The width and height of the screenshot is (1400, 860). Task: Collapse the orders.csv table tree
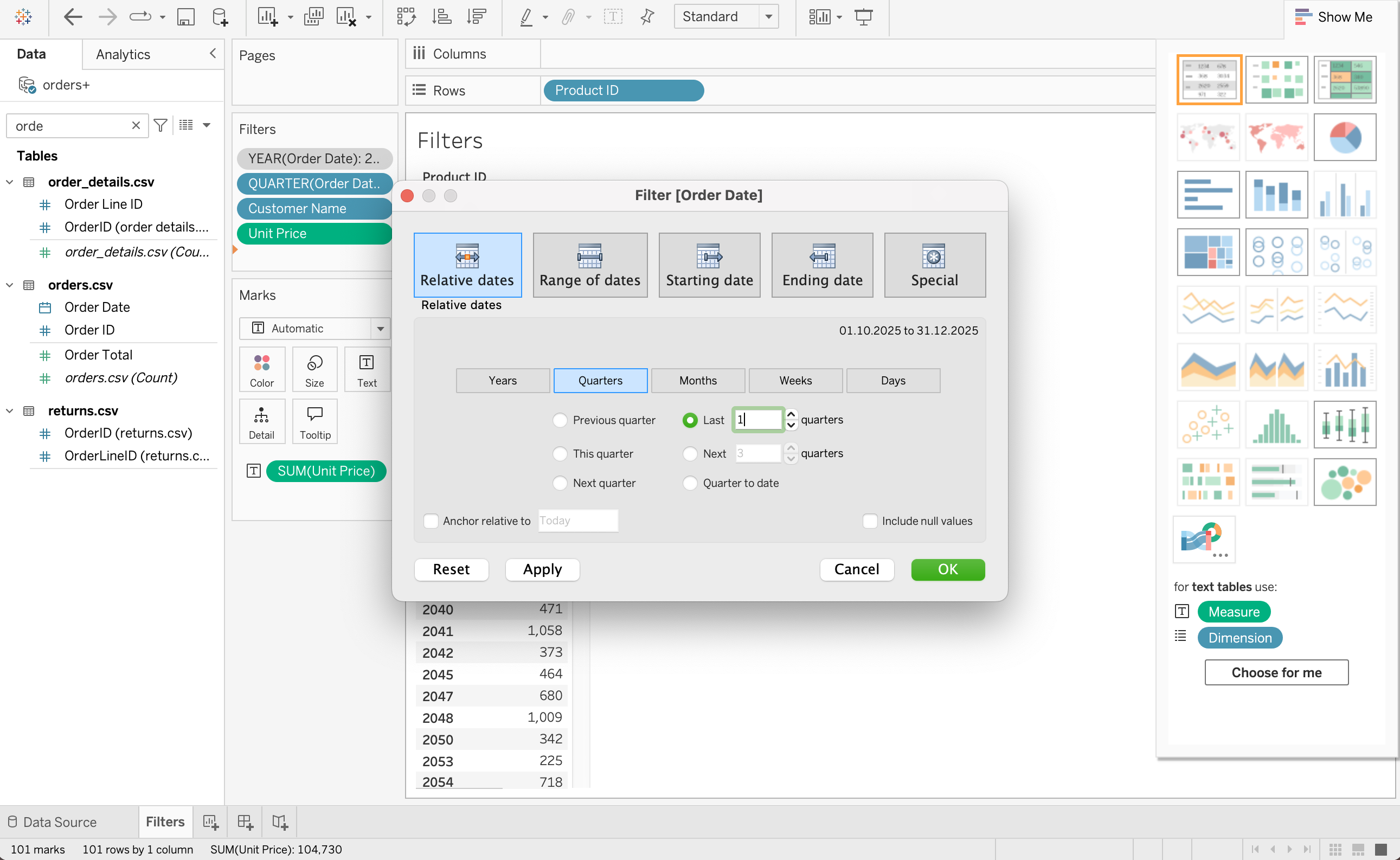coord(10,285)
